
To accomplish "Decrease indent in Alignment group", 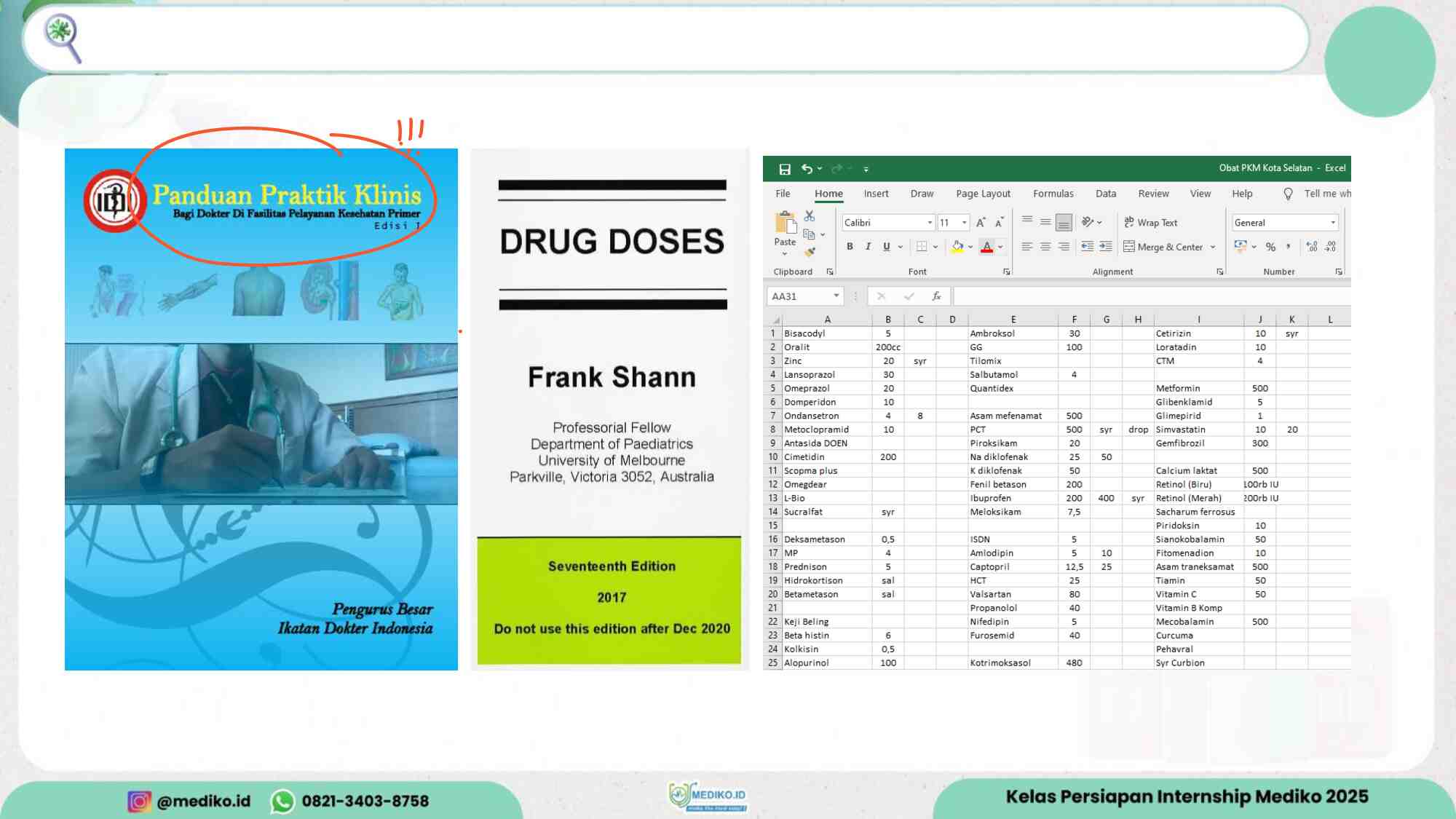I will point(1088,247).
